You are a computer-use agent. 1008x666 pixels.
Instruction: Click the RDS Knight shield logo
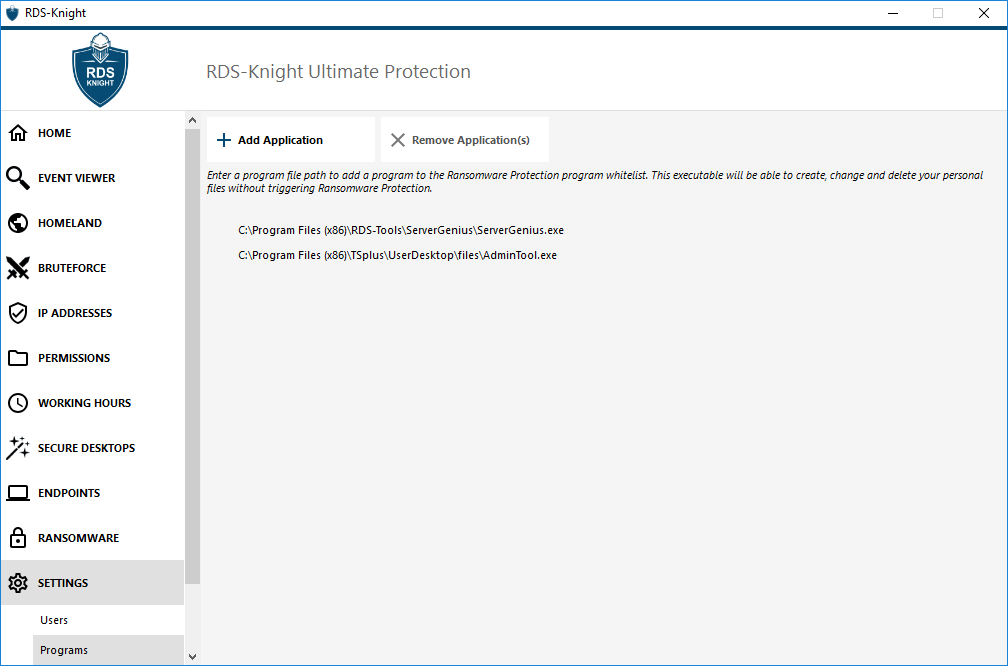pos(100,69)
